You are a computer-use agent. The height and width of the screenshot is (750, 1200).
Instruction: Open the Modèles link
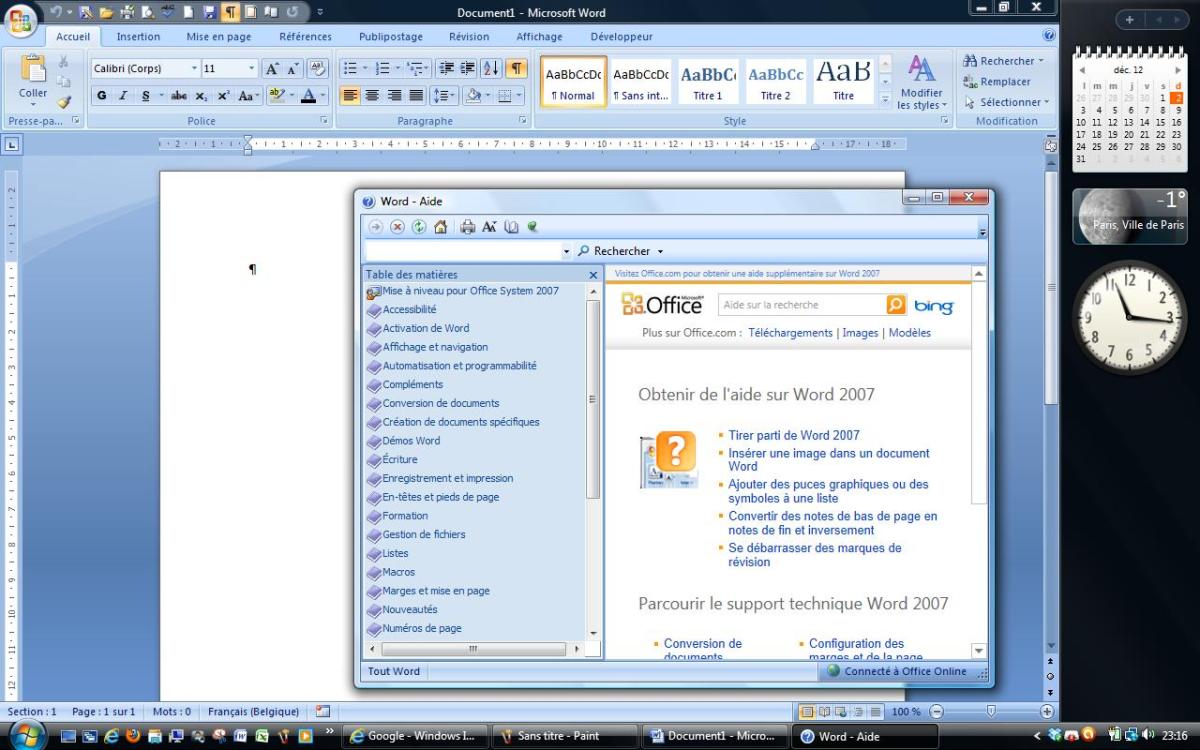tap(910, 333)
